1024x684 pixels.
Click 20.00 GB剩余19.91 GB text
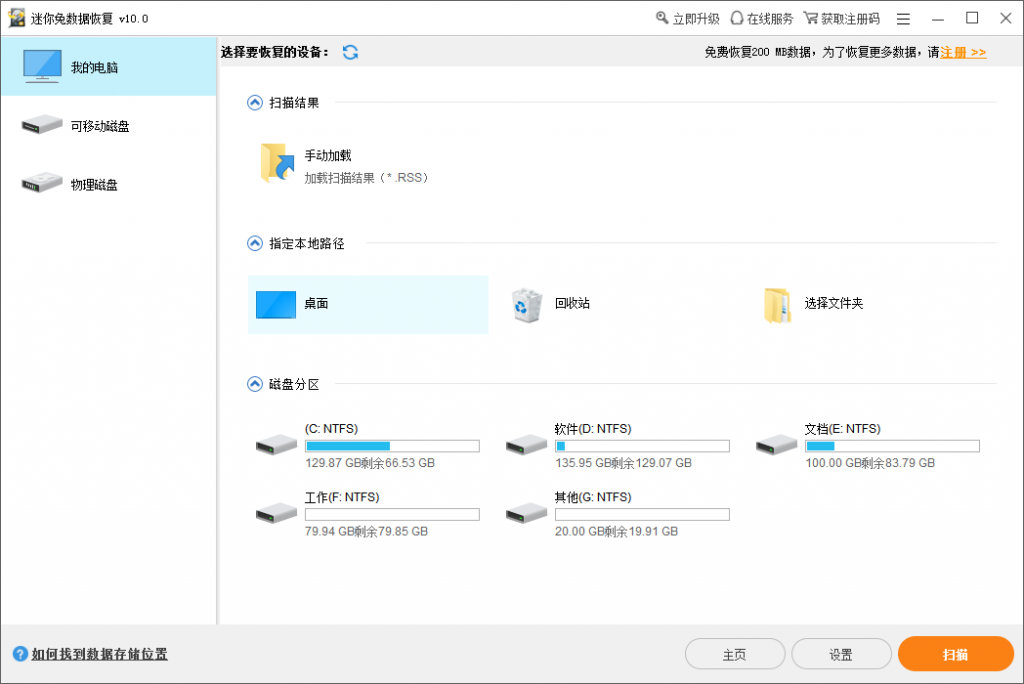[616, 532]
